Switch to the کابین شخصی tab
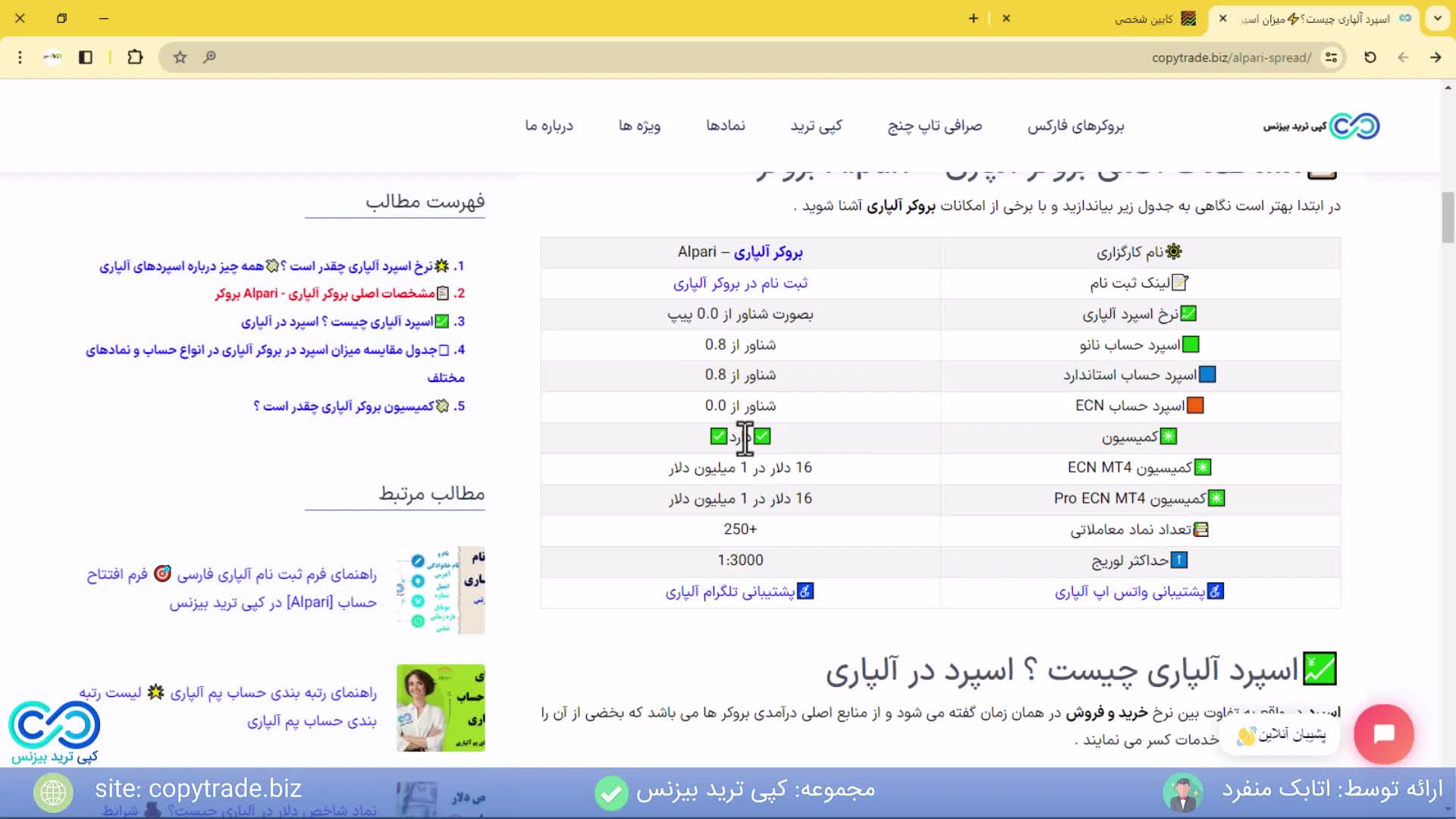 coord(1154,19)
